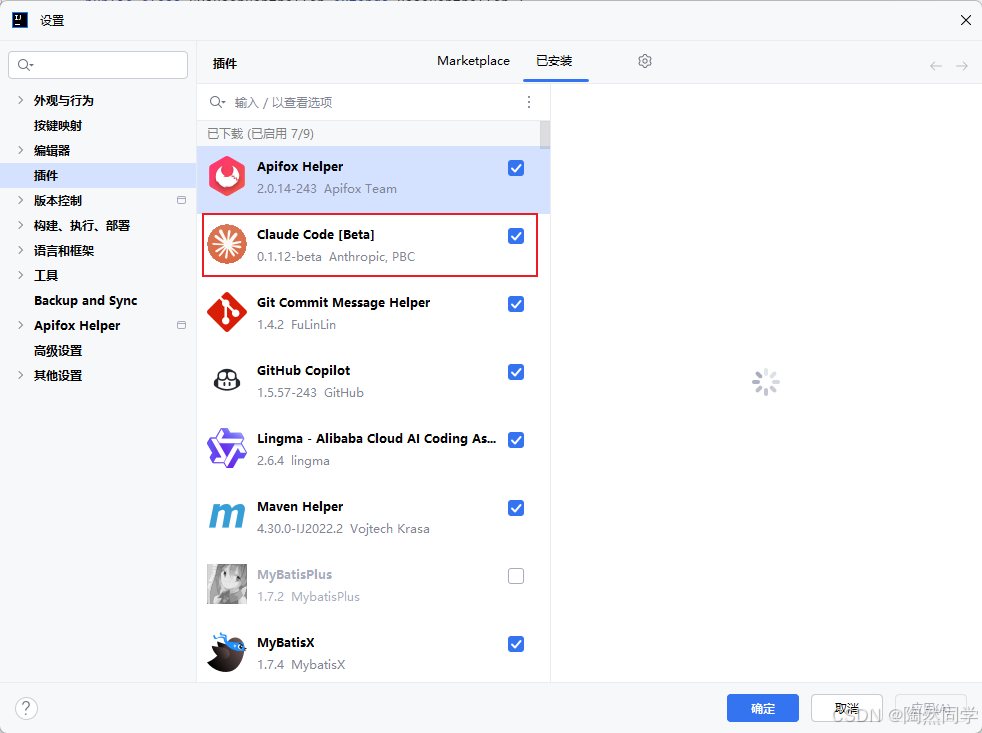Click the Git Commit Message Helper icon
This screenshot has width=982, height=733.
coord(227,312)
